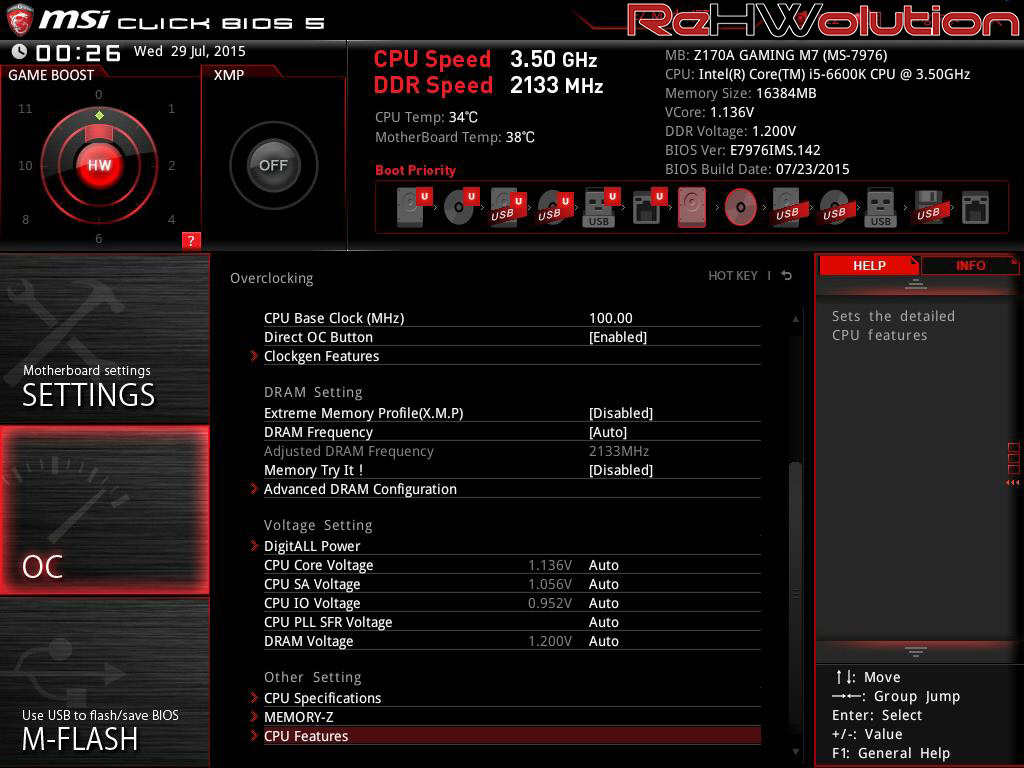
Task: Click the Overclocking list vertical scrollbar
Action: [x=796, y=520]
